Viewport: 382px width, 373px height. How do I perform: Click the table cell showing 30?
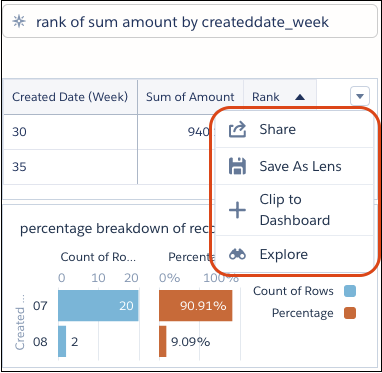click(70, 132)
